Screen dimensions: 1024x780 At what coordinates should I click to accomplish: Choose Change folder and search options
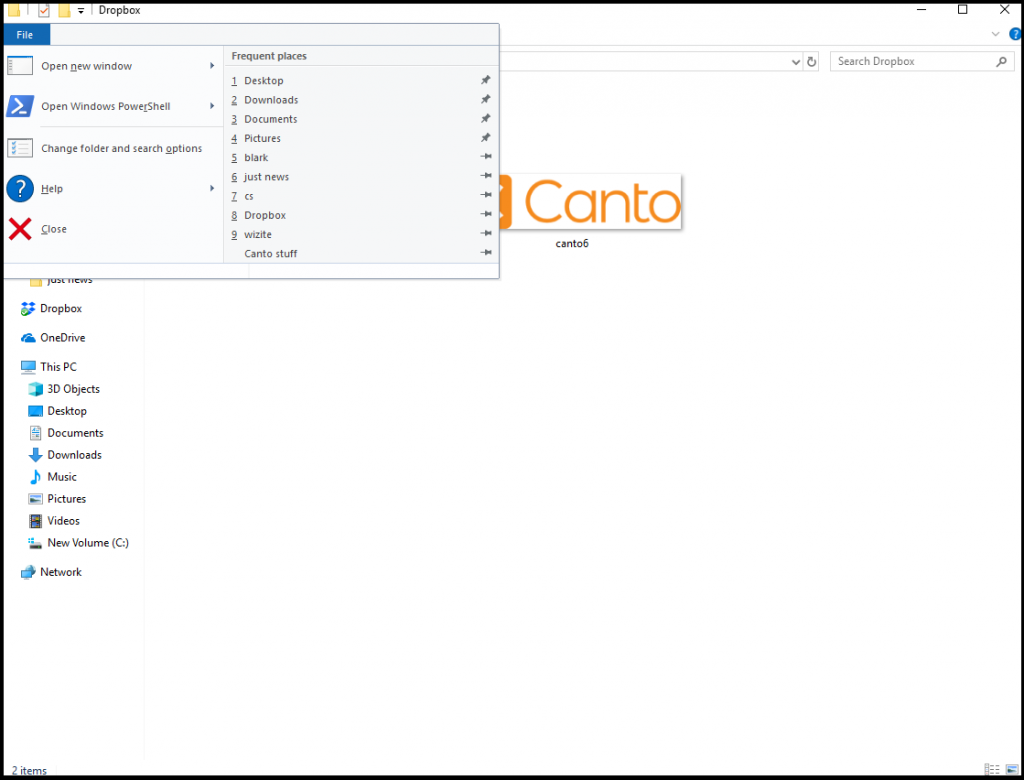pyautogui.click(x=121, y=148)
